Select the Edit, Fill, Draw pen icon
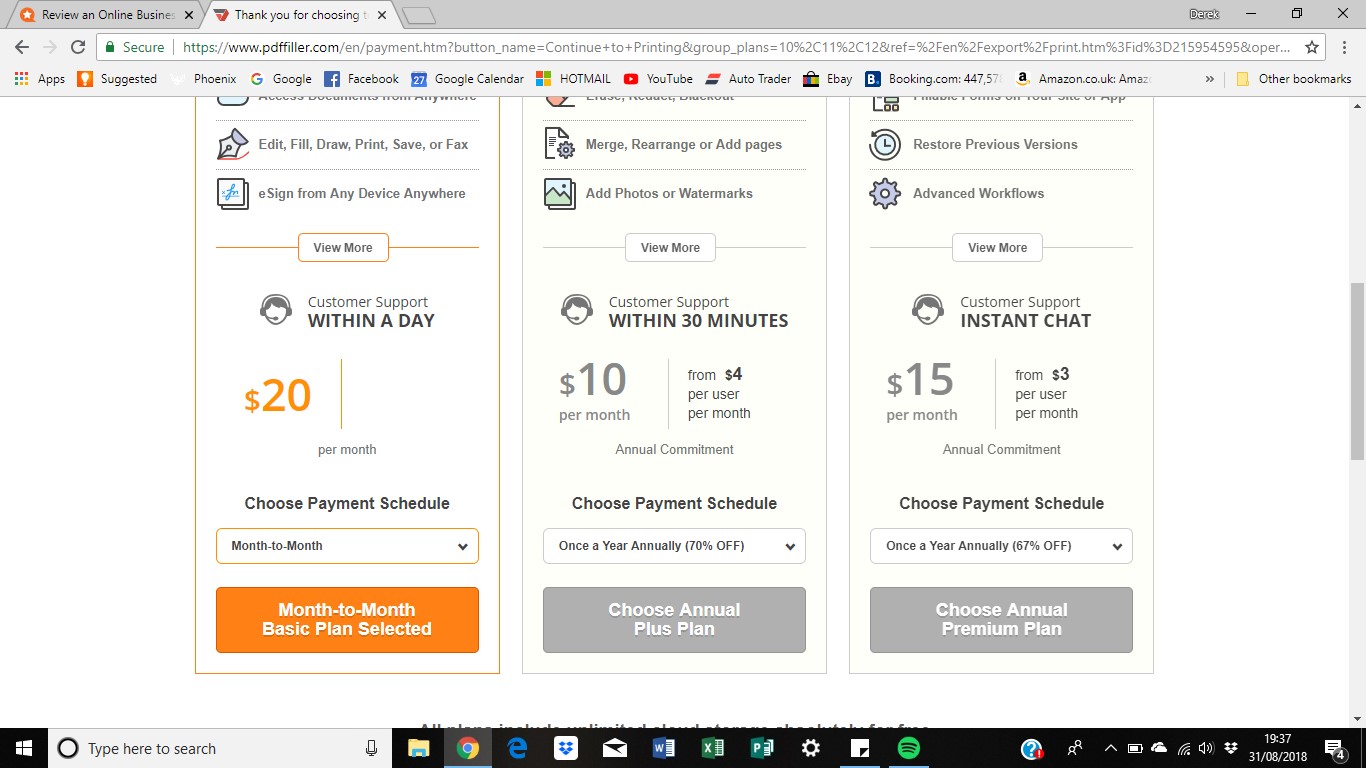This screenshot has width=1366, height=768. tap(231, 144)
